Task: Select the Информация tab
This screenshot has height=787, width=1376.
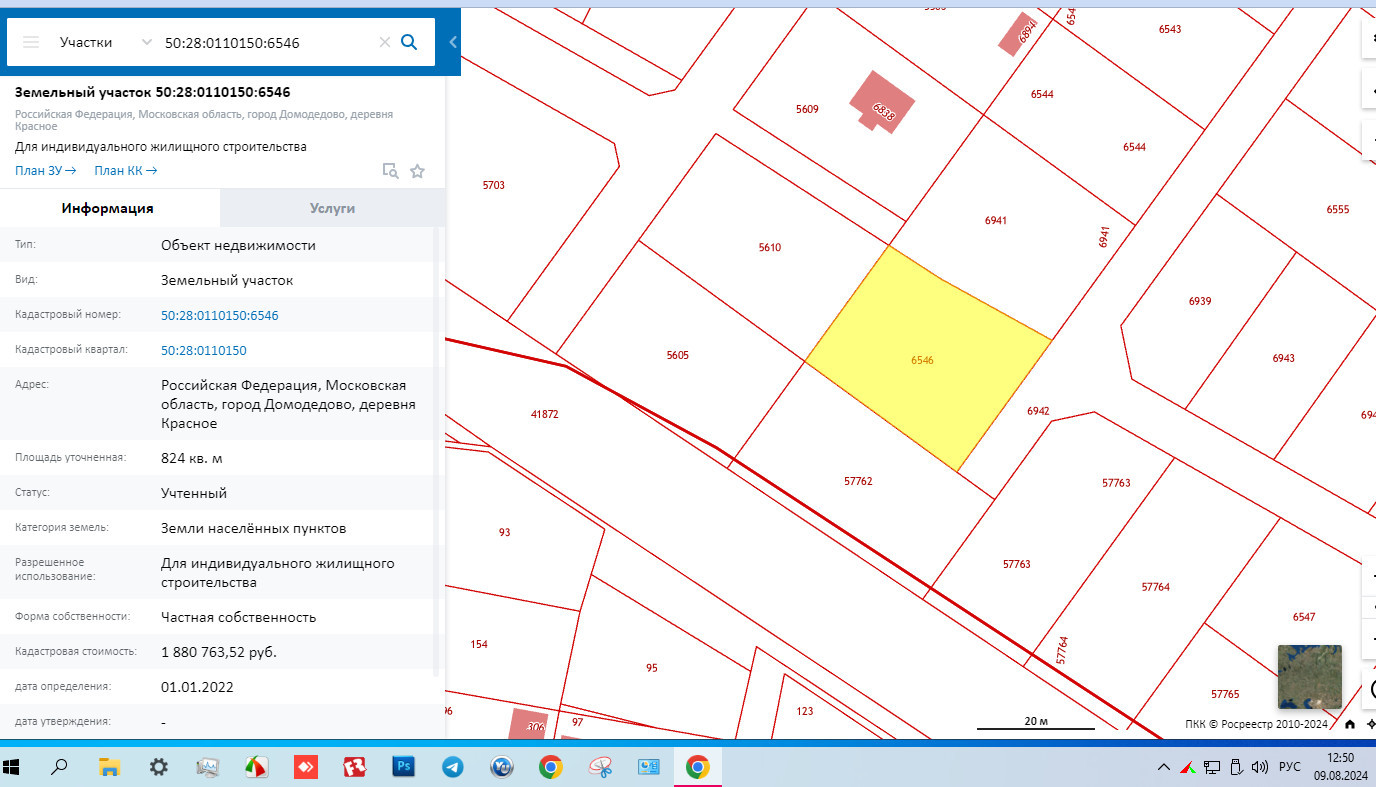Action: click(108, 208)
